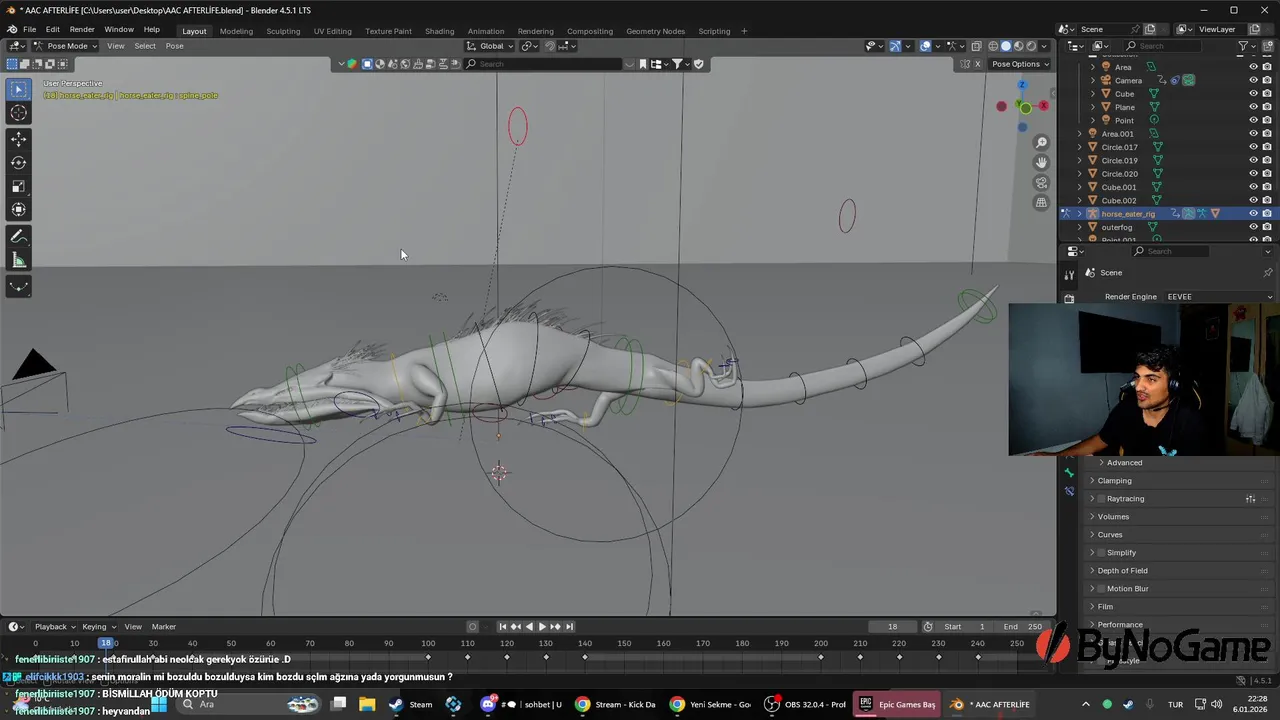Select wireframe viewport shading
Screen dimensions: 1280x720
click(992, 46)
